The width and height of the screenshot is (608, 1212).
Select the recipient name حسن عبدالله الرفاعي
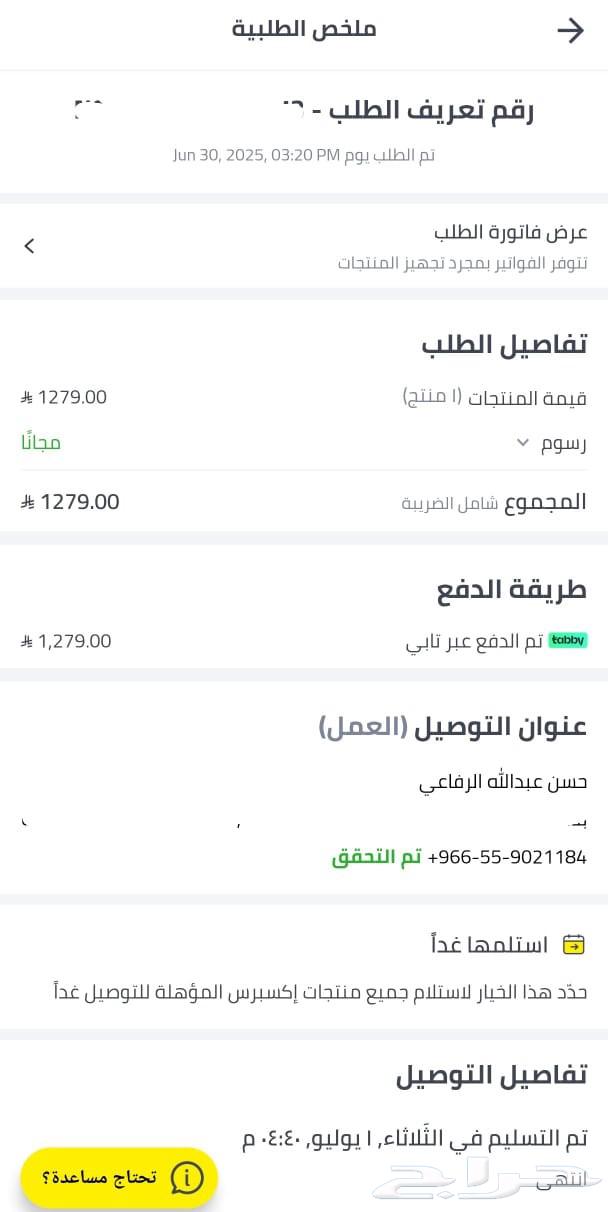(x=503, y=782)
